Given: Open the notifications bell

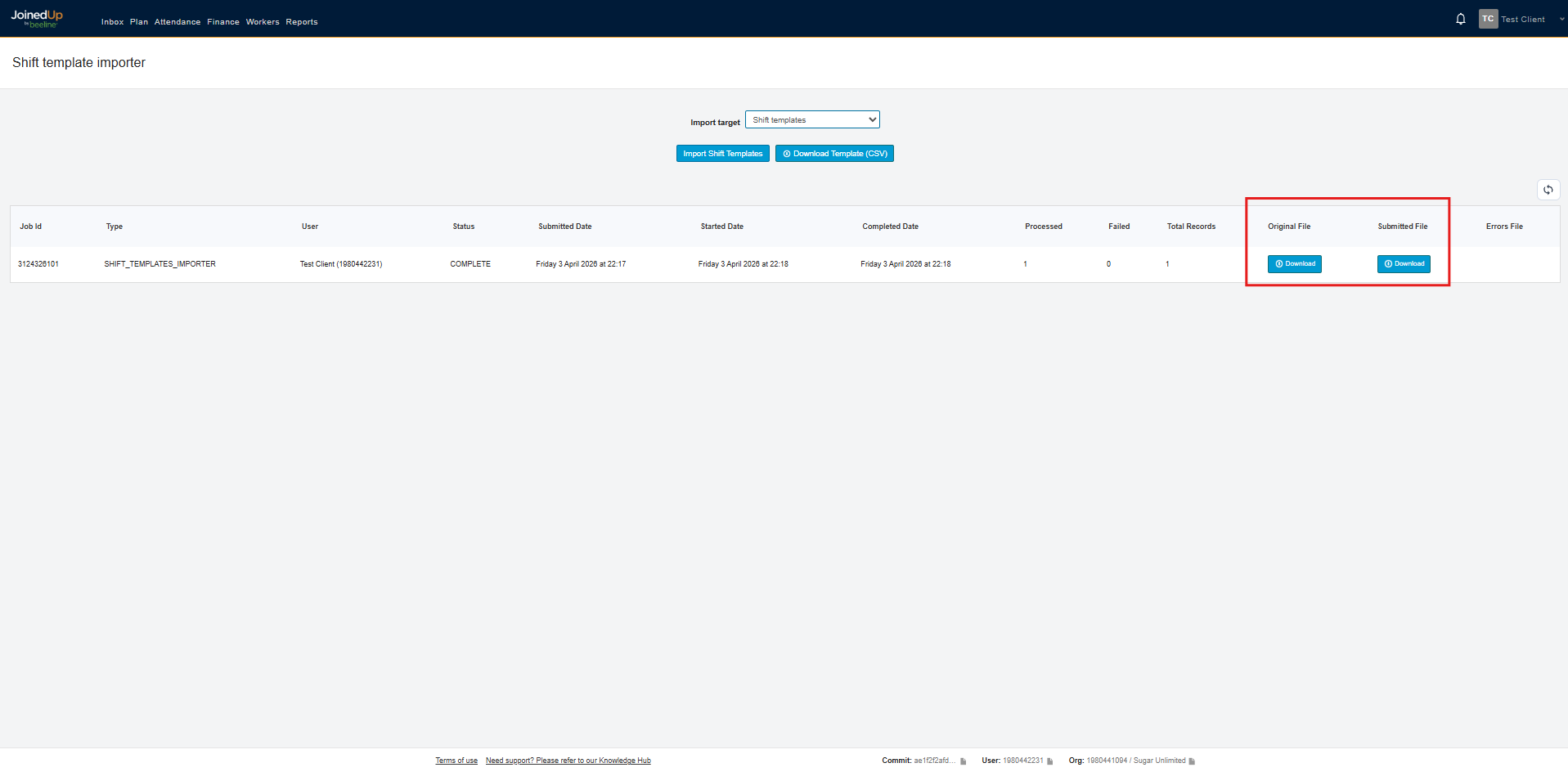Looking at the screenshot, I should pos(1460,19).
